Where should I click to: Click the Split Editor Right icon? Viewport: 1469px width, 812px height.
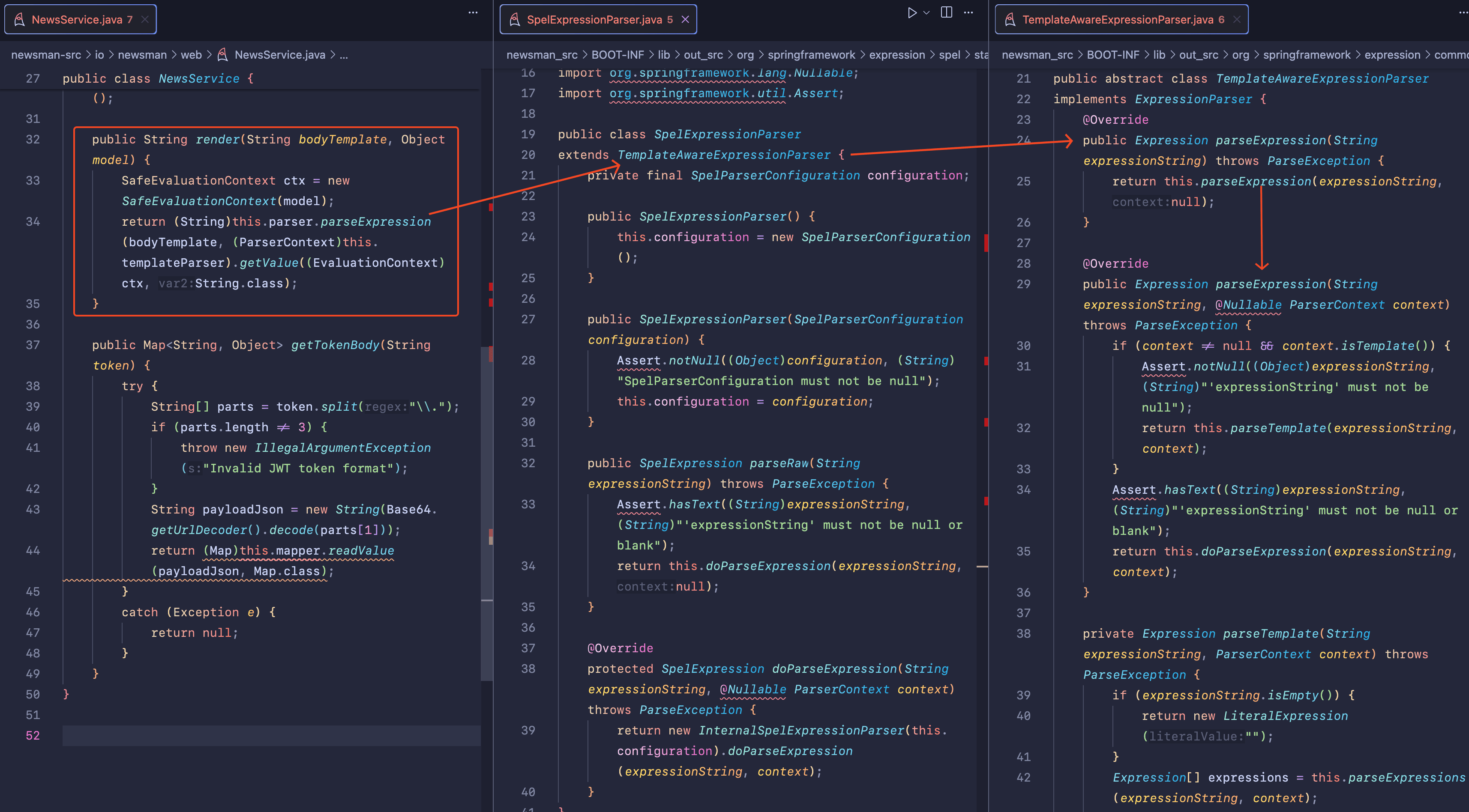coord(947,12)
